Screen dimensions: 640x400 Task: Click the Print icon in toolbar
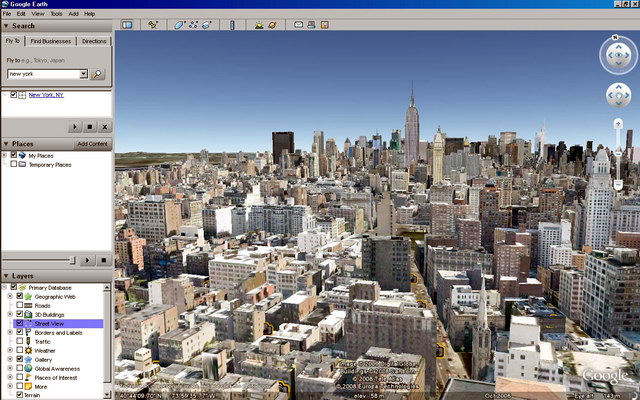click(311, 25)
